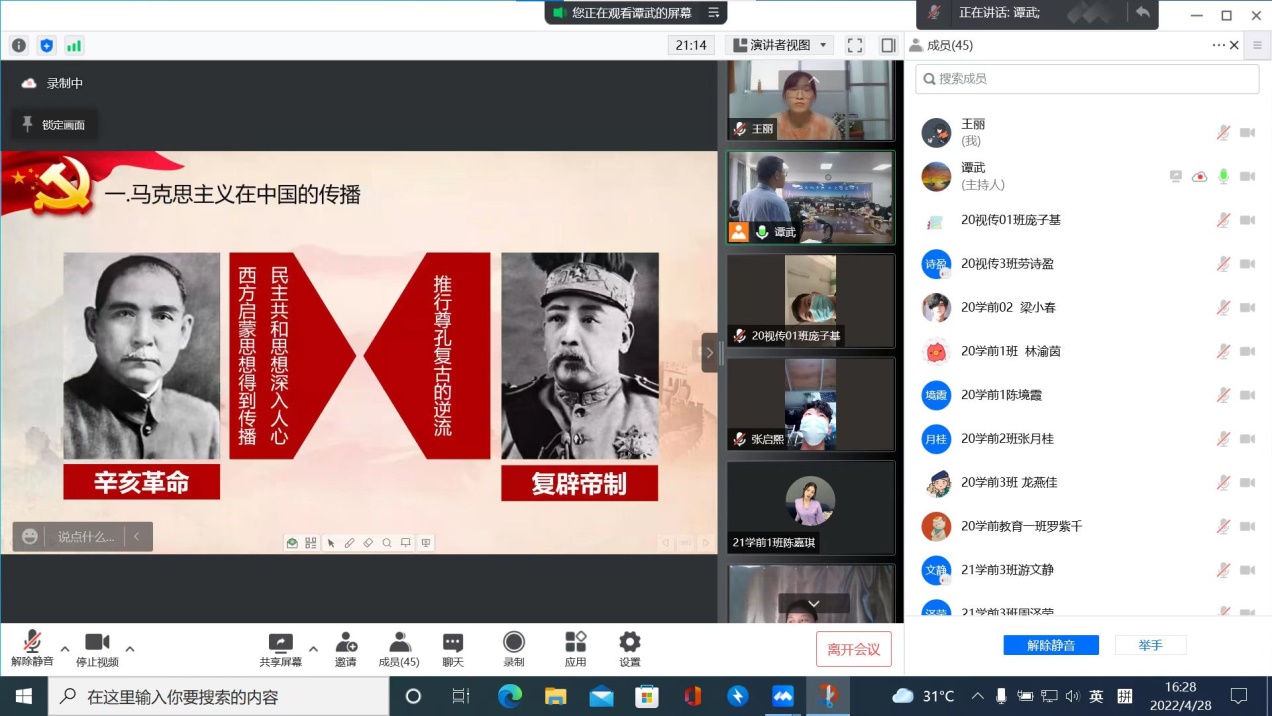Click Members (成员(45)) in the toolbar
1272x716 pixels.
pyautogui.click(x=399, y=649)
